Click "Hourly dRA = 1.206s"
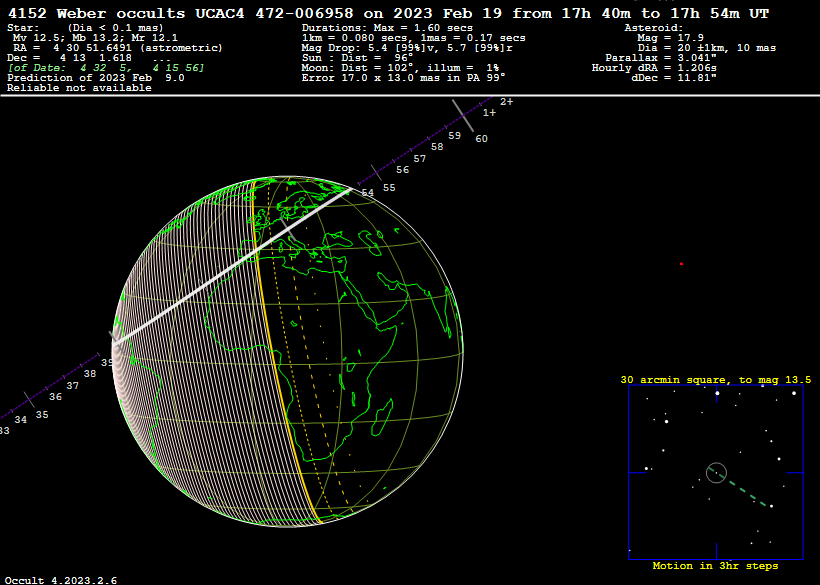 coord(654,68)
